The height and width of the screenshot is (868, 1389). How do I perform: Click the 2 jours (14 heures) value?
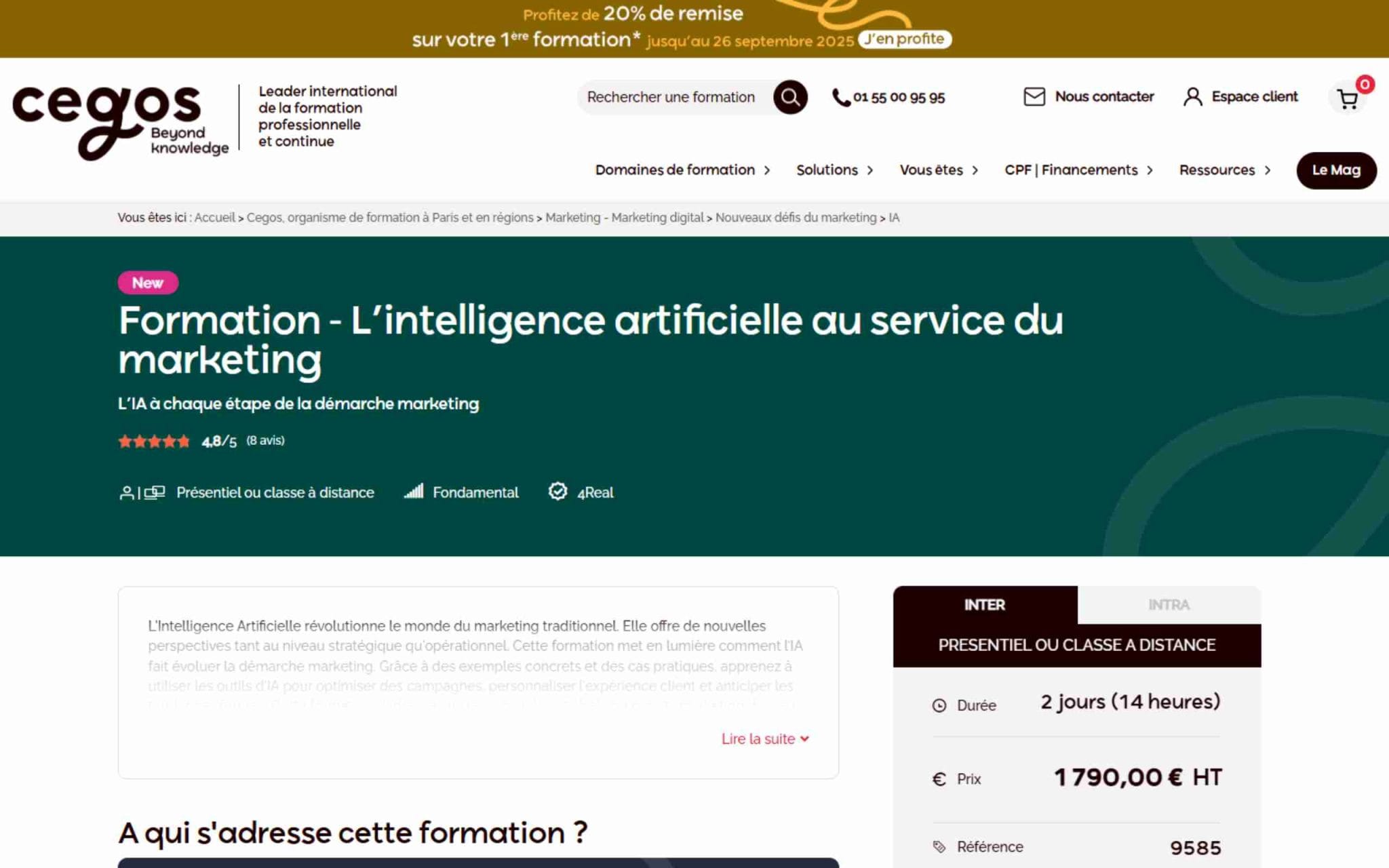(1131, 702)
